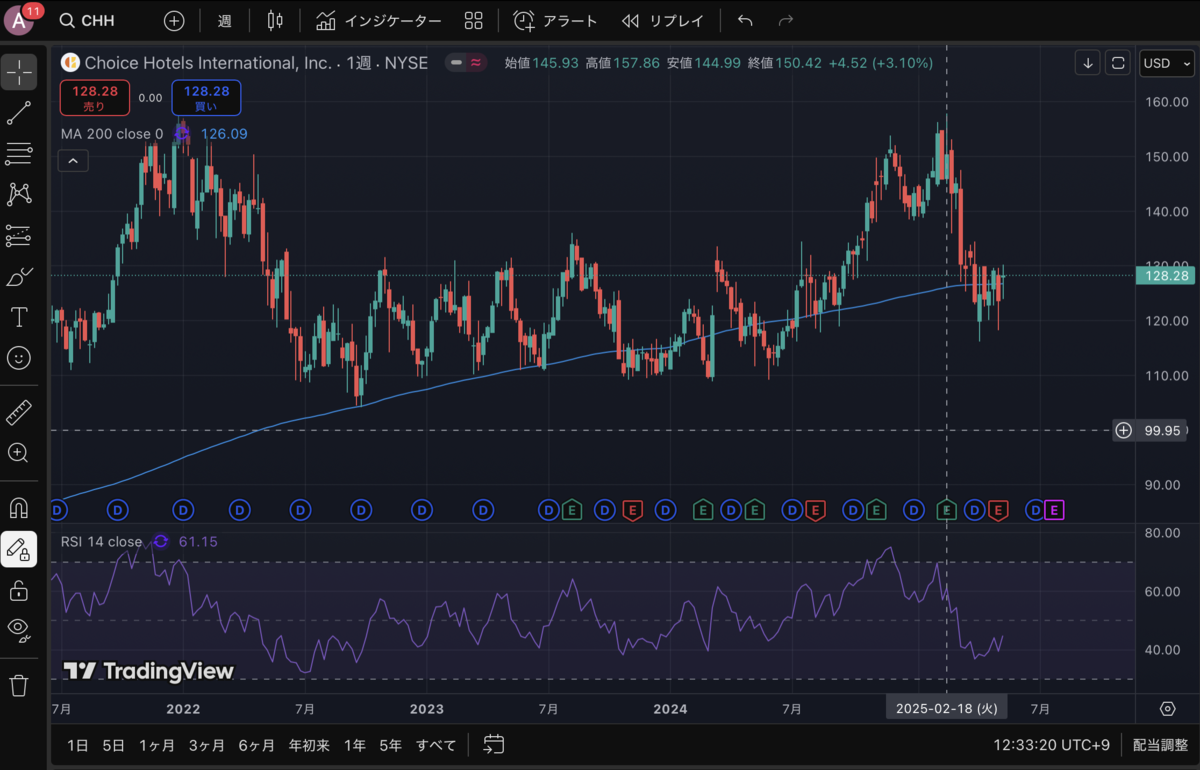The height and width of the screenshot is (770, 1200).
Task: Open the forecasting and position tool
Action: (19, 235)
